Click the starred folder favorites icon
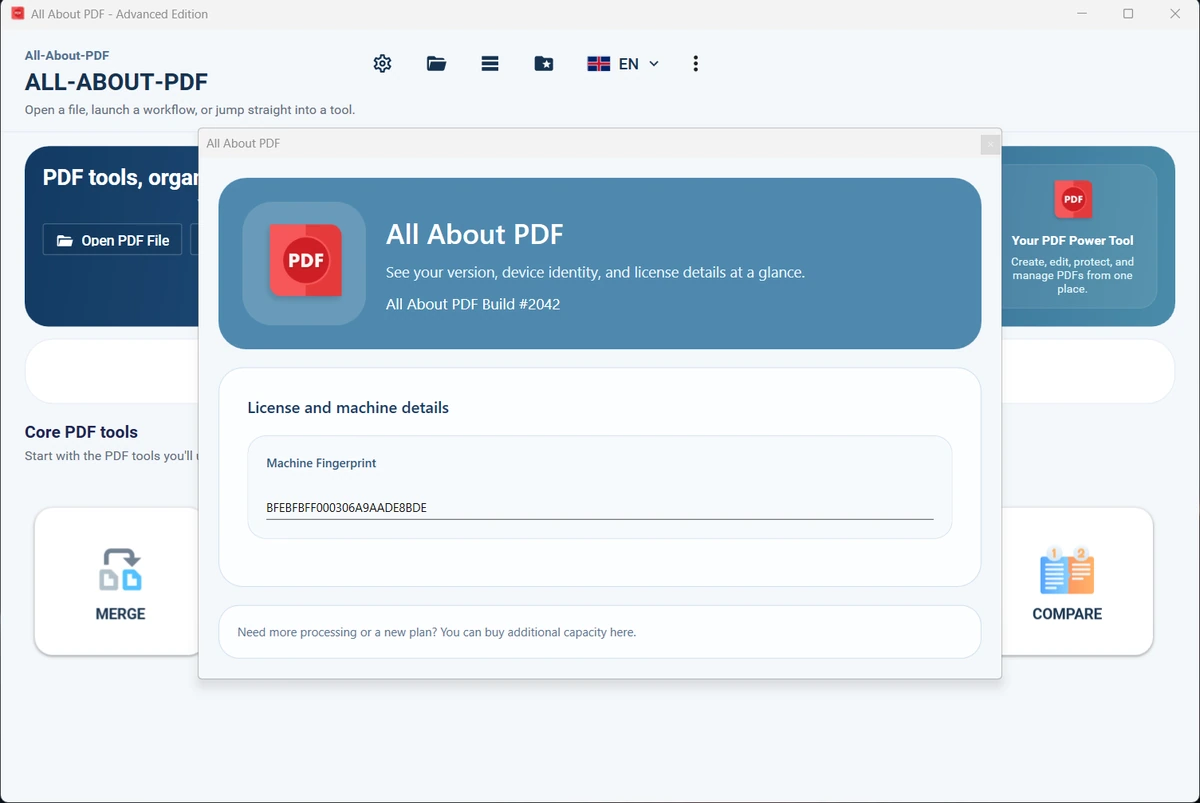 (x=544, y=64)
